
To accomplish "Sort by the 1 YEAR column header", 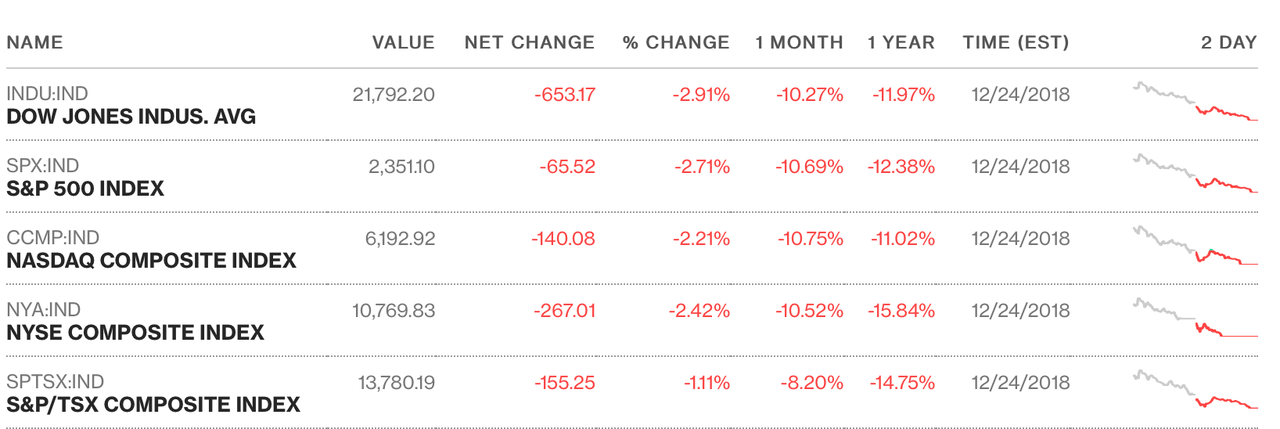I will coord(901,43).
